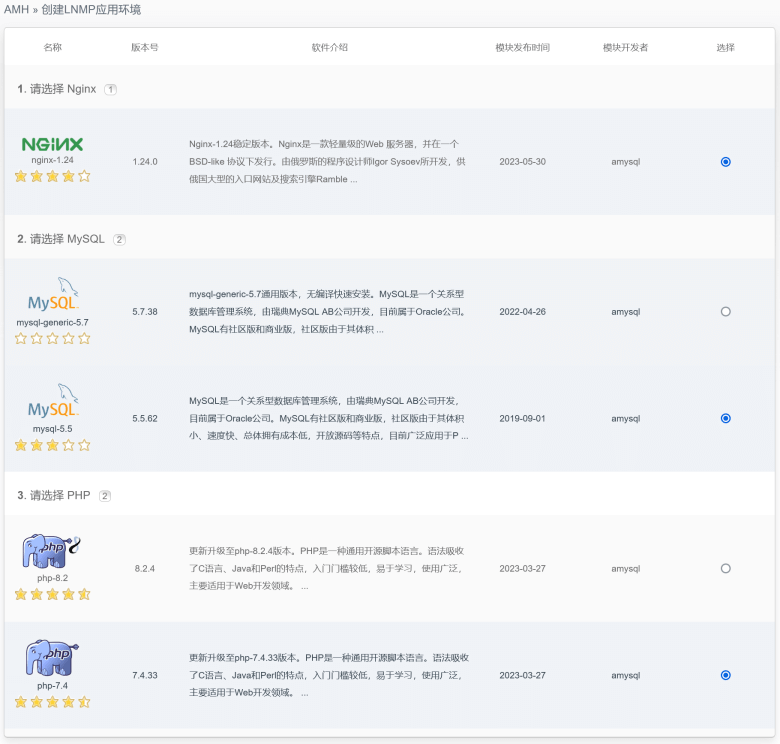Click the amysql developer in mysql-5.5 row
780x744 pixels.
tap(625, 418)
